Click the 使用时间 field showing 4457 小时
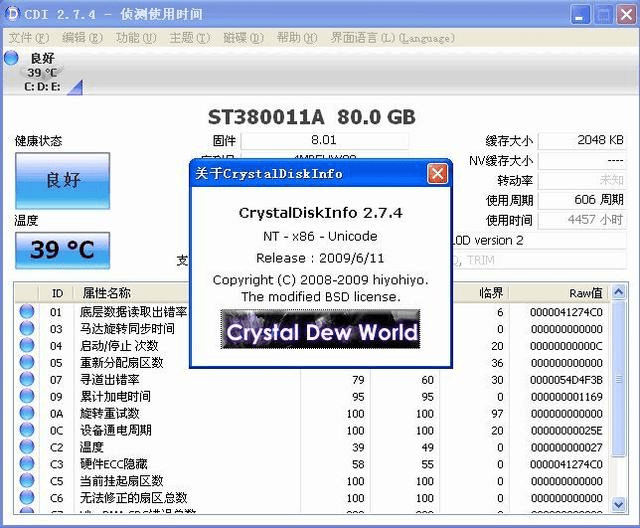 [x=582, y=220]
